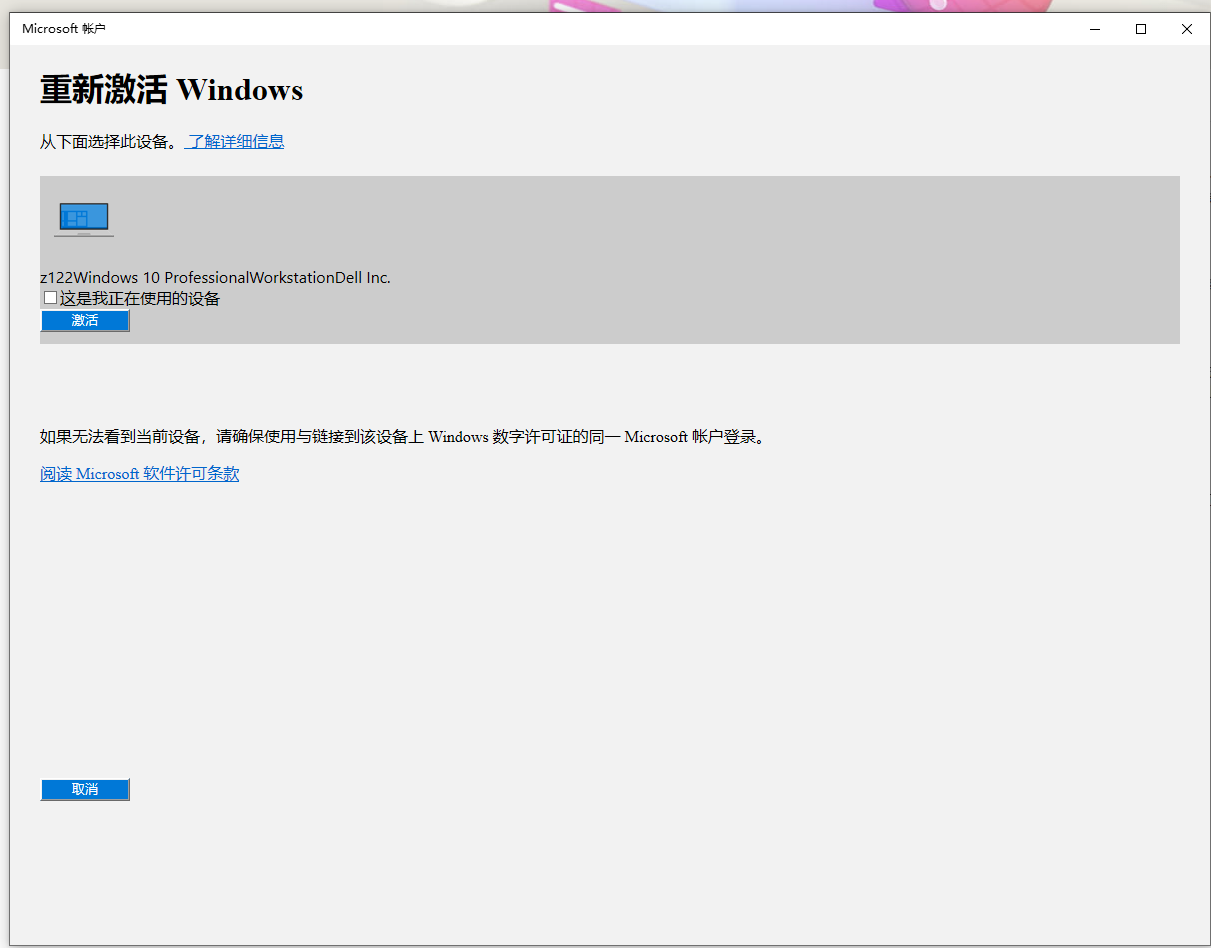1211x948 pixels.
Task: Click the blue 激活 (Activate) button
Action: (x=85, y=320)
